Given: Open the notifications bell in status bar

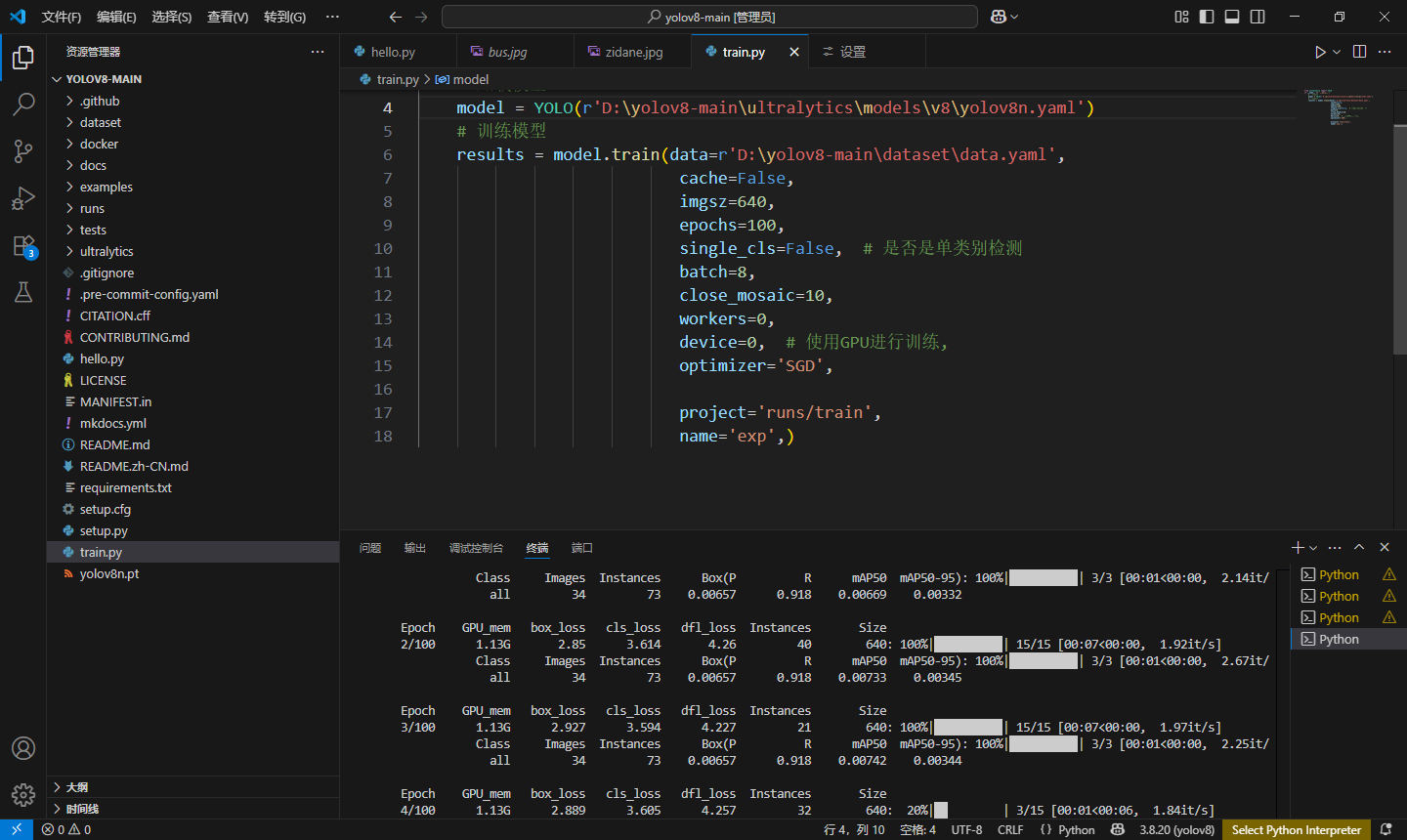Looking at the screenshot, I should 1386,829.
